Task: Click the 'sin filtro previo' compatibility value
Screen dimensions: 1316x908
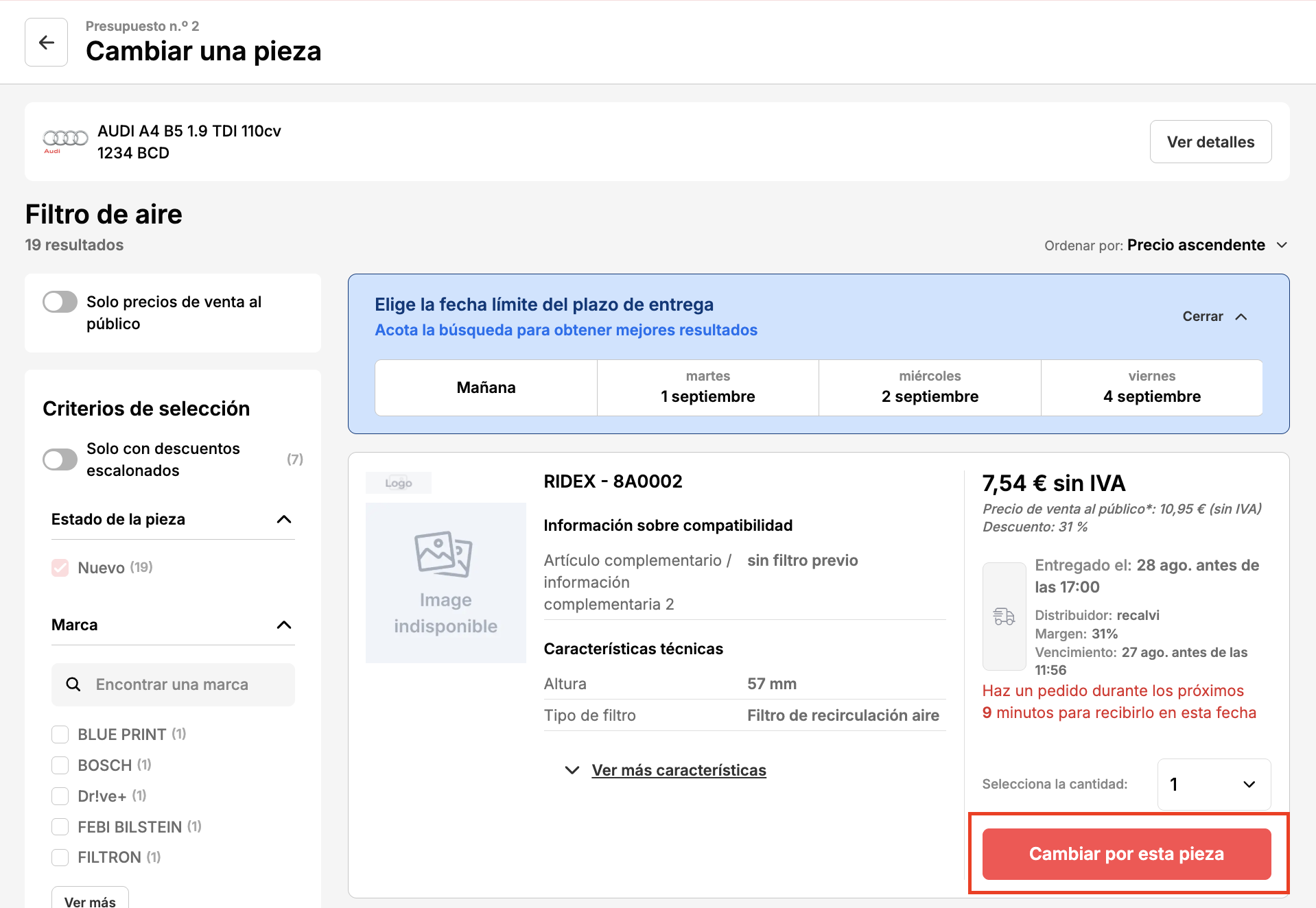Action: coord(803,560)
